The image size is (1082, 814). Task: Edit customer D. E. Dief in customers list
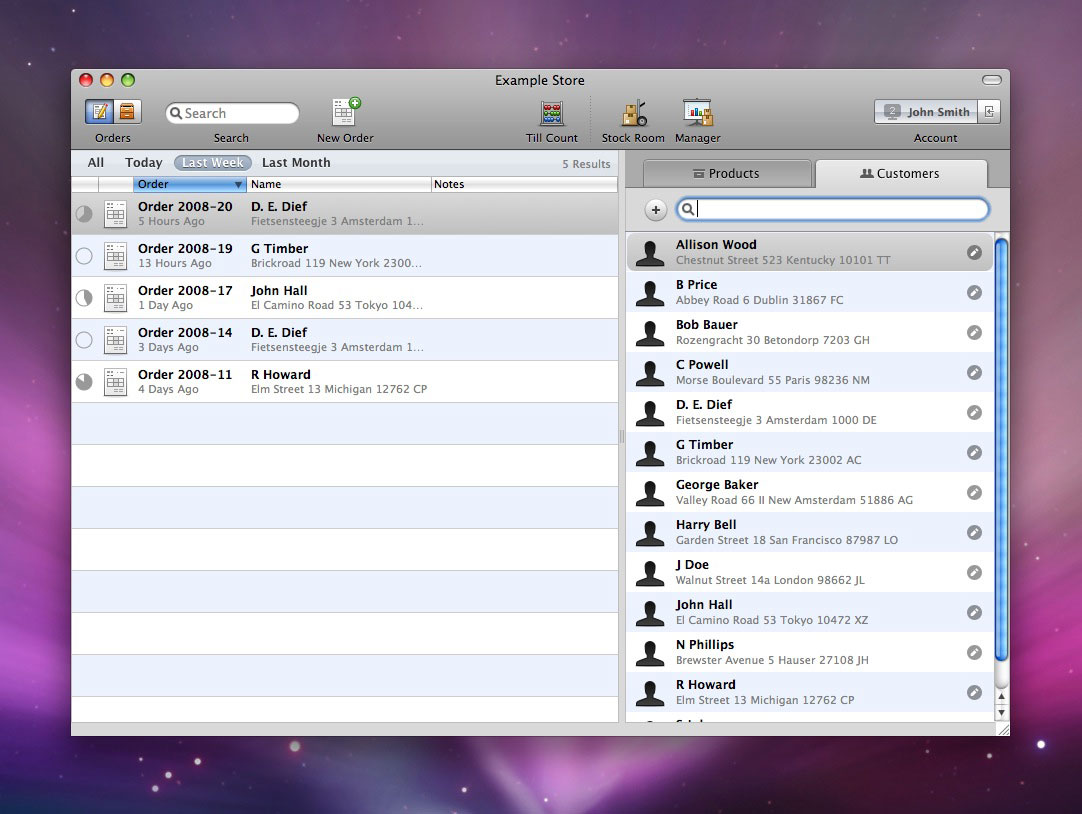point(974,413)
